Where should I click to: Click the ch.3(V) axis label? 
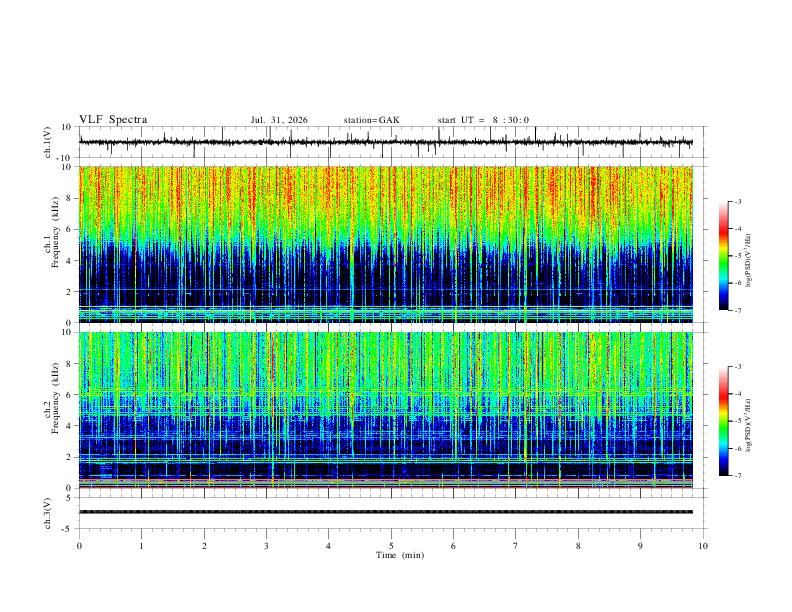coord(48,513)
